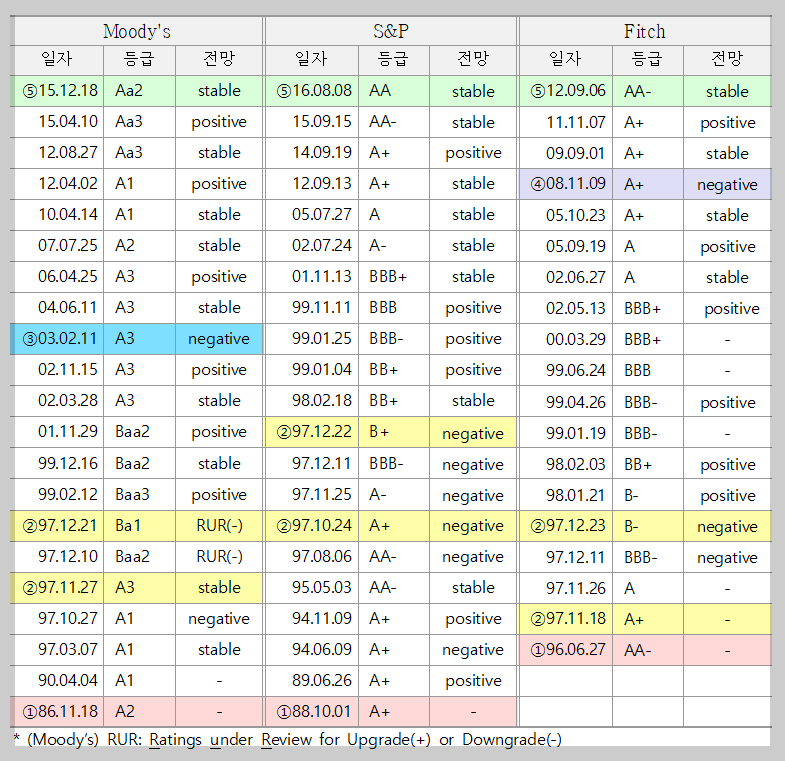Select S&P date cell ⑤16.08.08

pos(312,91)
